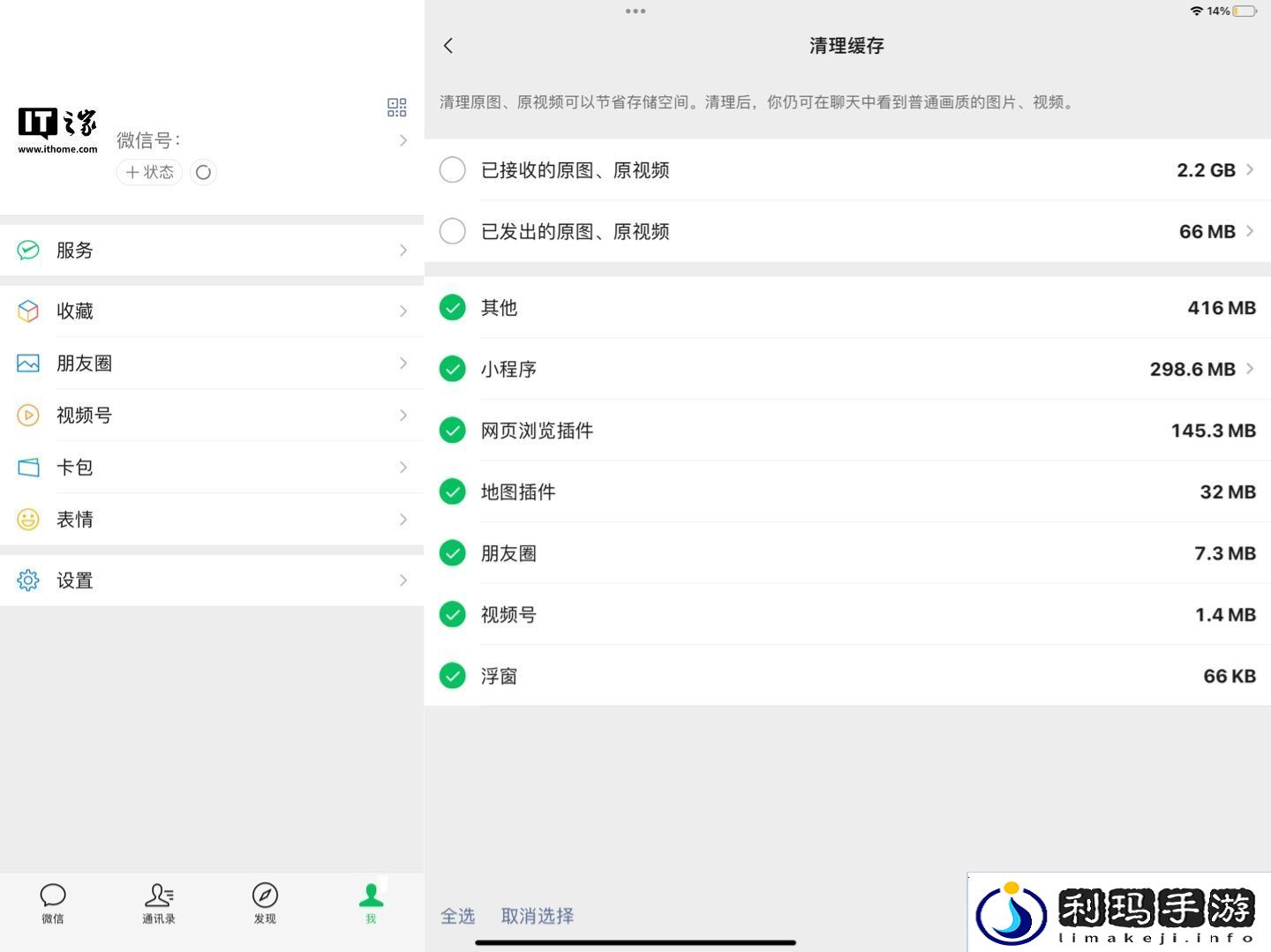Go back using the arrow icon
The height and width of the screenshot is (952, 1271).
pyautogui.click(x=448, y=46)
